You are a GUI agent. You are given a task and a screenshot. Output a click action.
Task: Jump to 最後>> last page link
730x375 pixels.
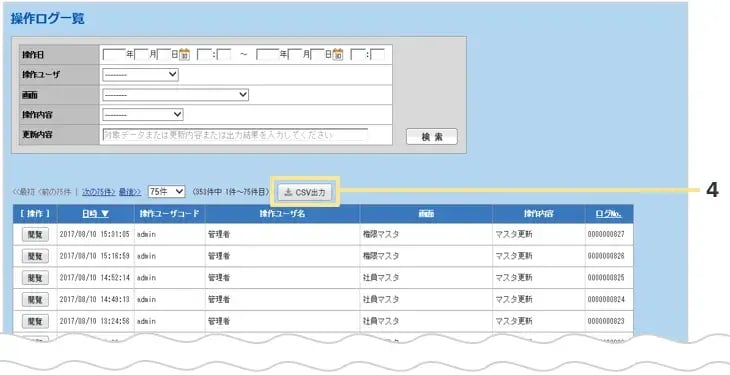130,192
